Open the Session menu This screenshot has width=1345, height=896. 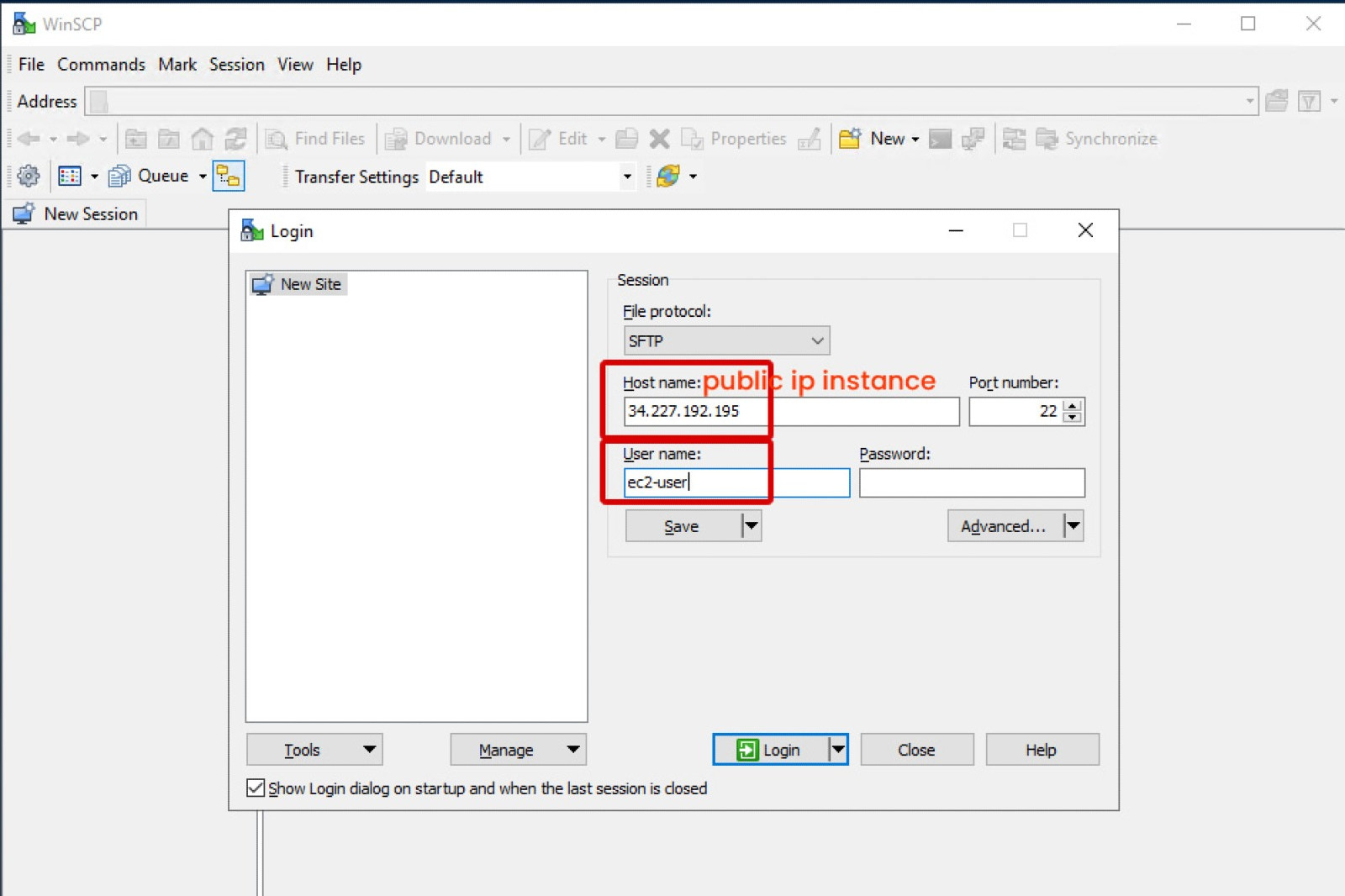coord(237,65)
